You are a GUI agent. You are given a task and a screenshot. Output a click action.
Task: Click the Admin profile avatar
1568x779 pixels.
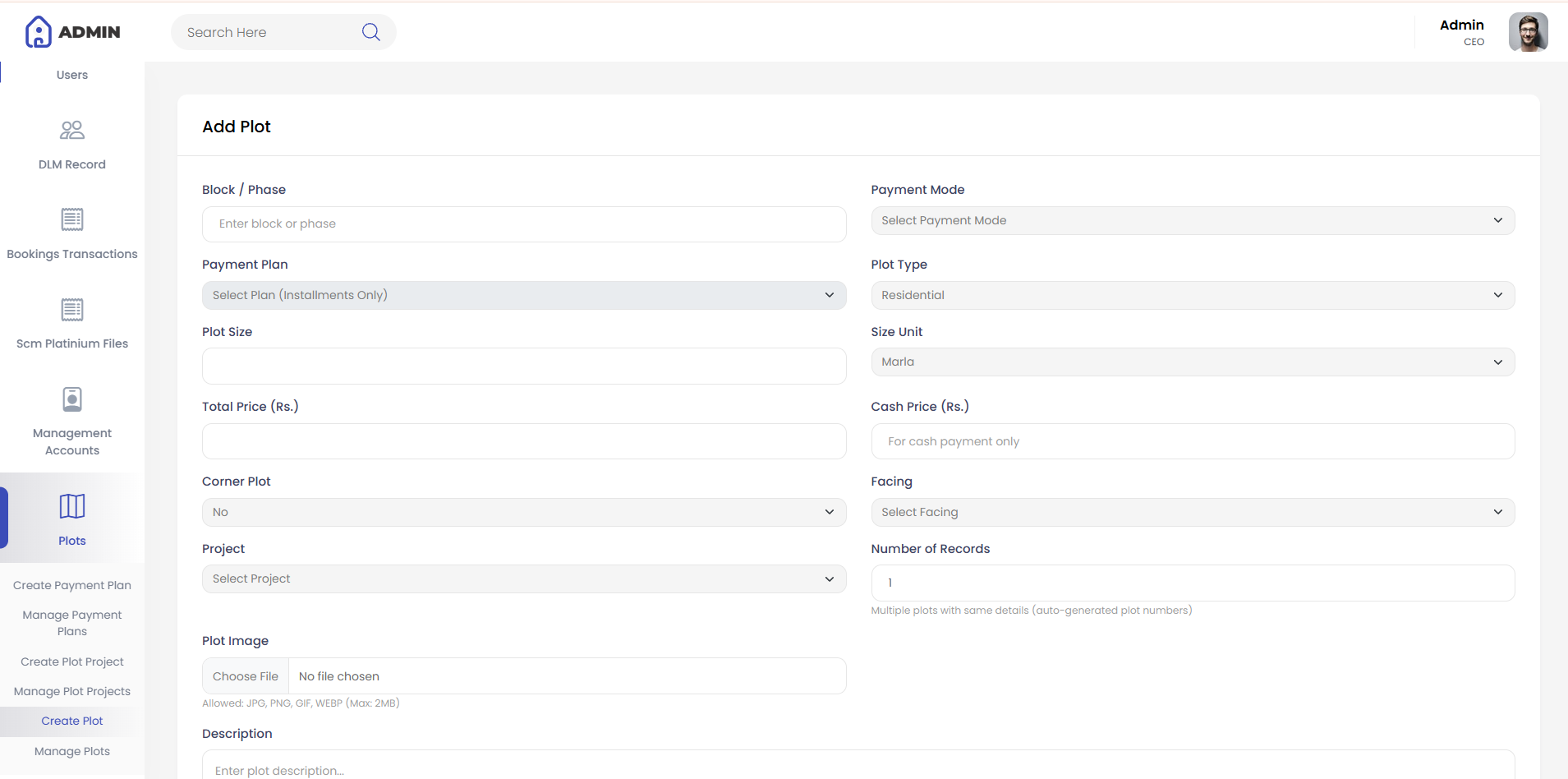[x=1528, y=32]
